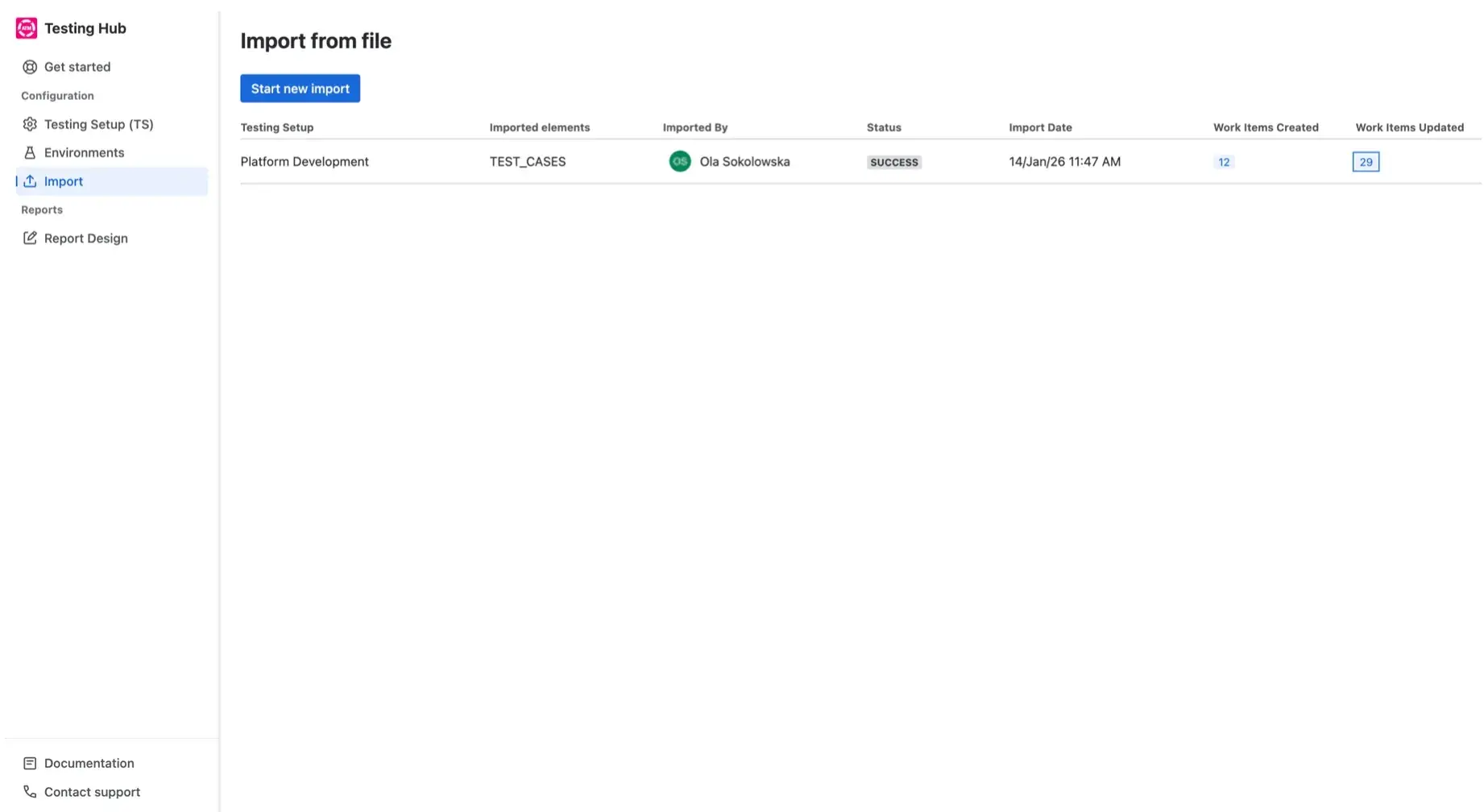Start a new import
The width and height of the screenshot is (1484, 812).
coord(300,88)
